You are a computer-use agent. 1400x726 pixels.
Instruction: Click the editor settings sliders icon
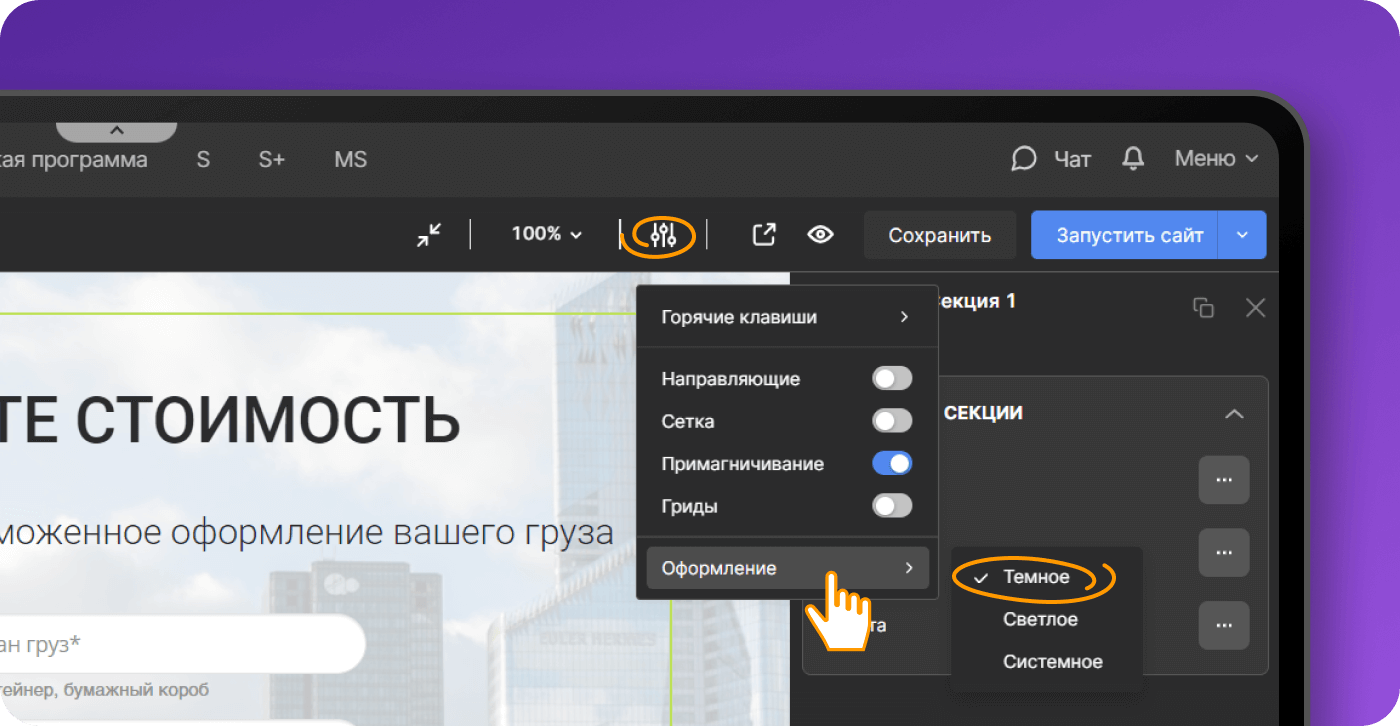point(663,235)
